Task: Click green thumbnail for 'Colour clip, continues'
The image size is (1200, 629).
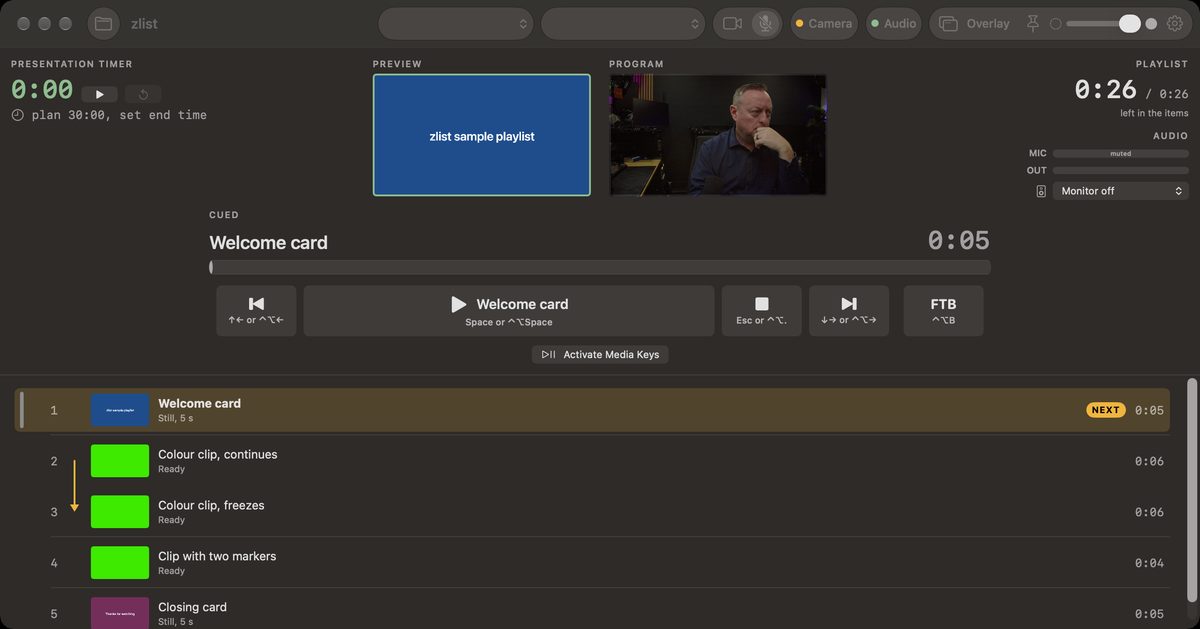Action: [120, 461]
